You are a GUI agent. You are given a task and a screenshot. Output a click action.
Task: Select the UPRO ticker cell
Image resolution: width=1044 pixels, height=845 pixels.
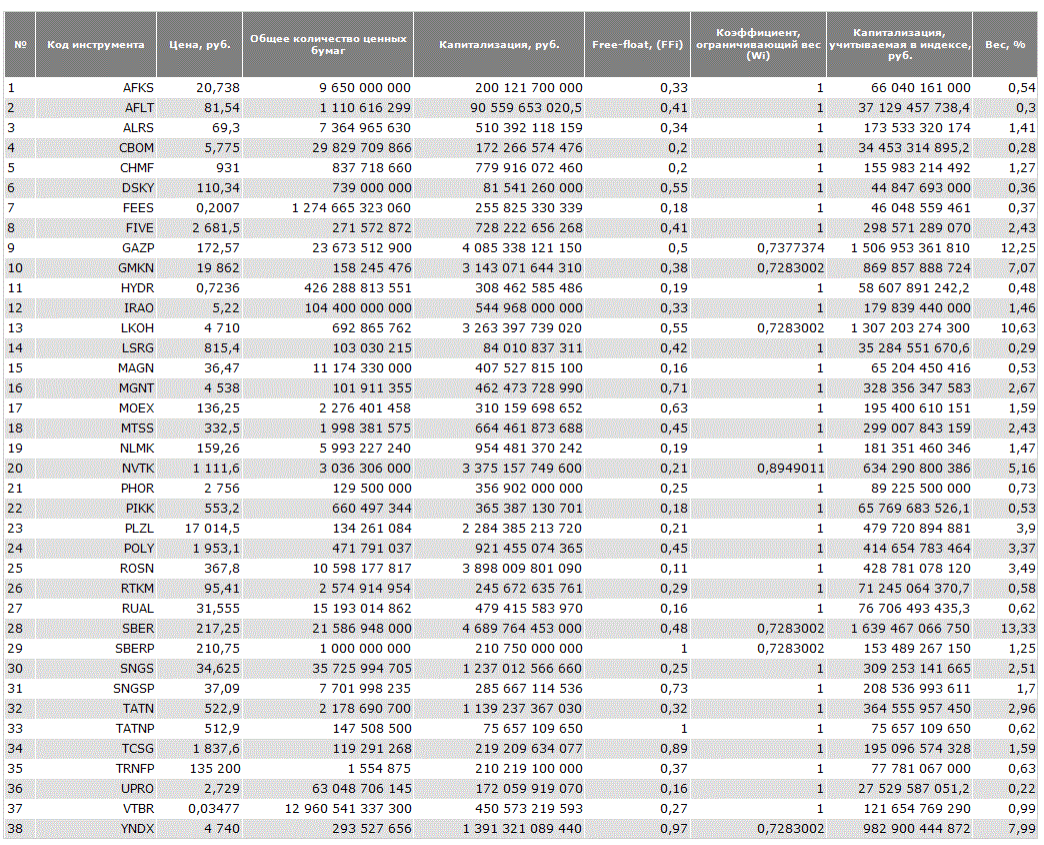[x=96, y=788]
